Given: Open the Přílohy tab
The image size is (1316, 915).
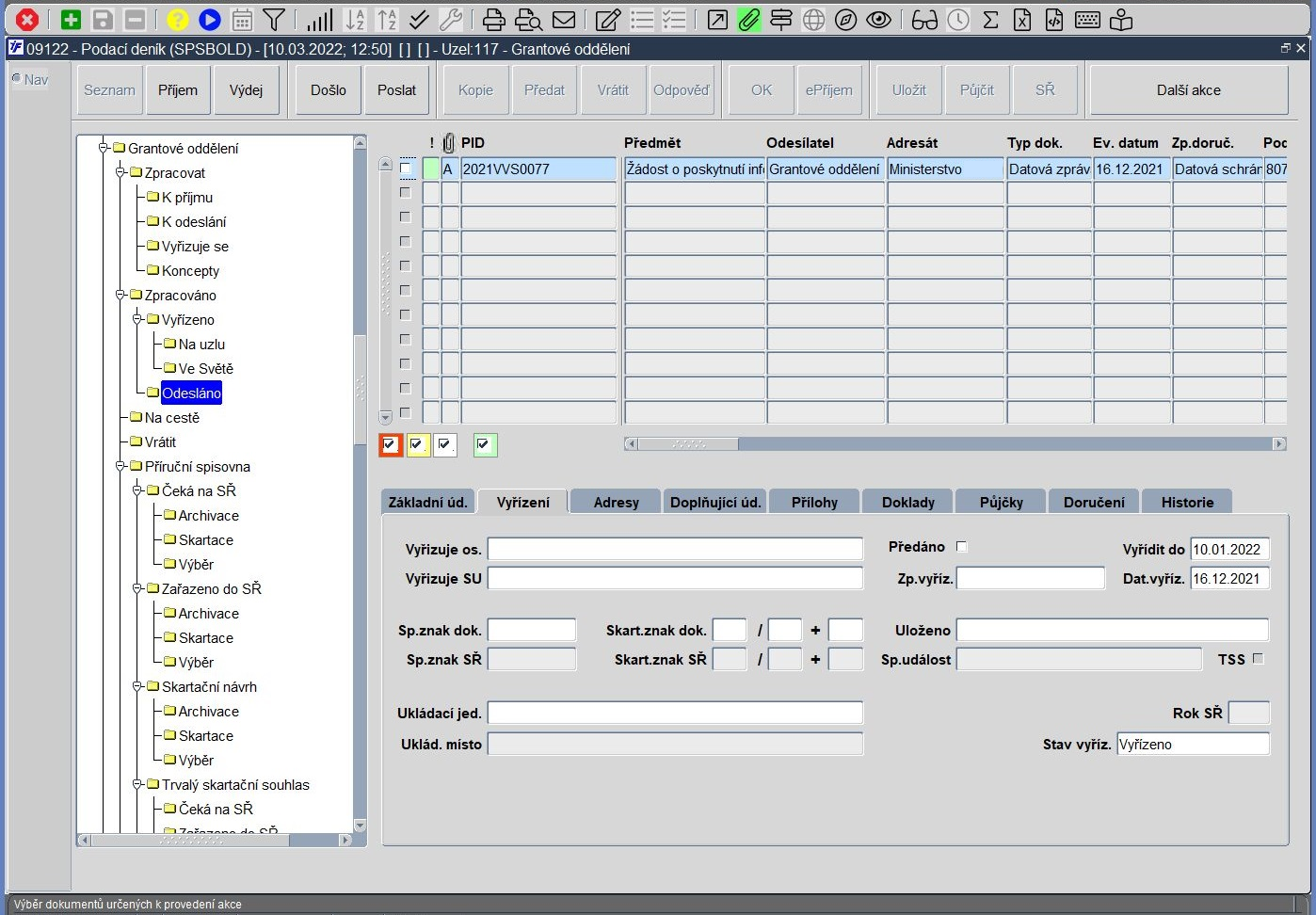Looking at the screenshot, I should [x=814, y=502].
